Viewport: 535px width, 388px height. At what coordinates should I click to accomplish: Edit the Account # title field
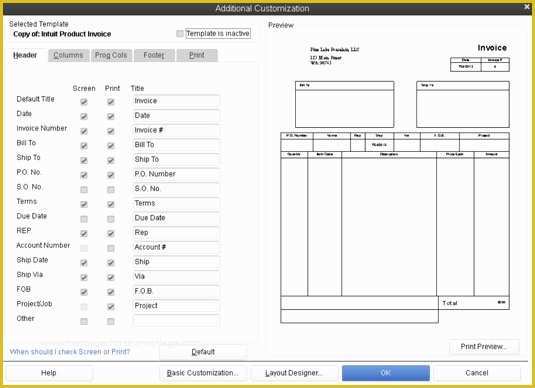176,247
